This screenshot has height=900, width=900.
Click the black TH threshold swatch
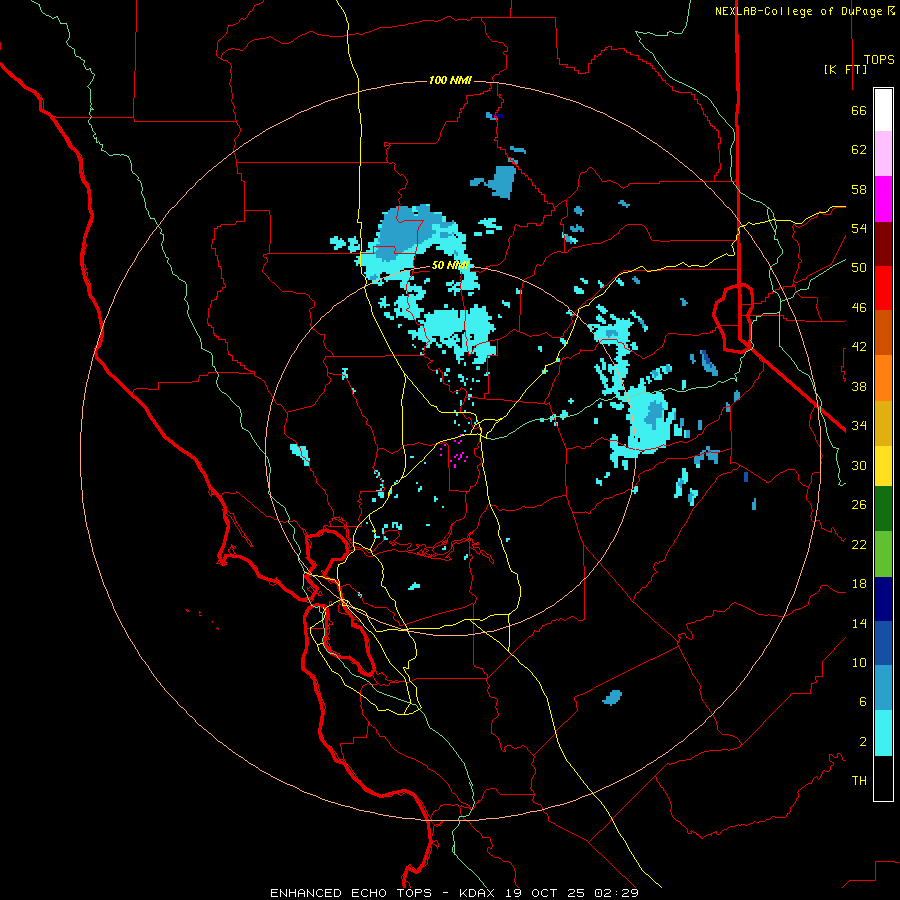[x=883, y=778]
